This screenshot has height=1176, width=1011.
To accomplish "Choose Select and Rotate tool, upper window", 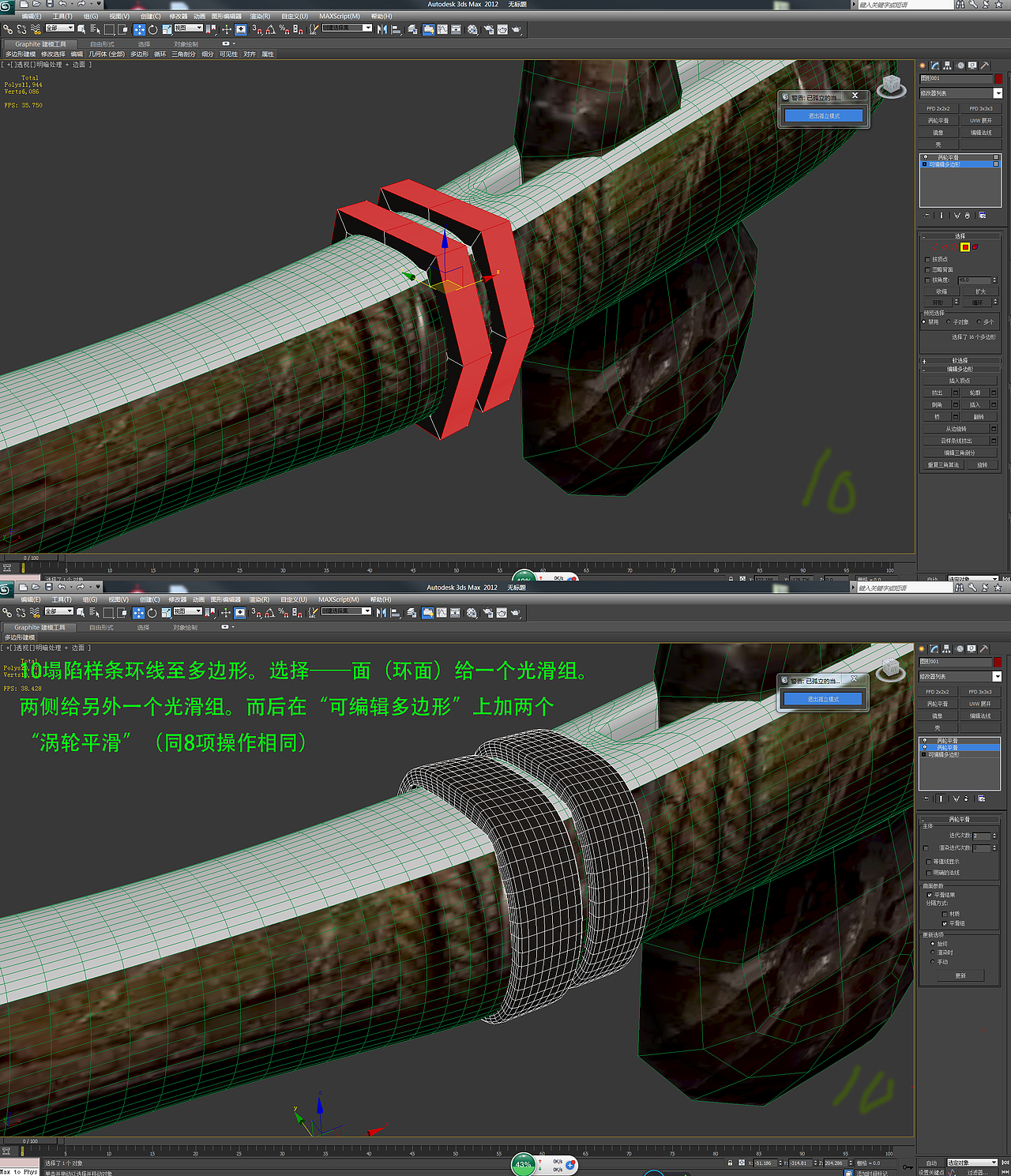I will [153, 29].
